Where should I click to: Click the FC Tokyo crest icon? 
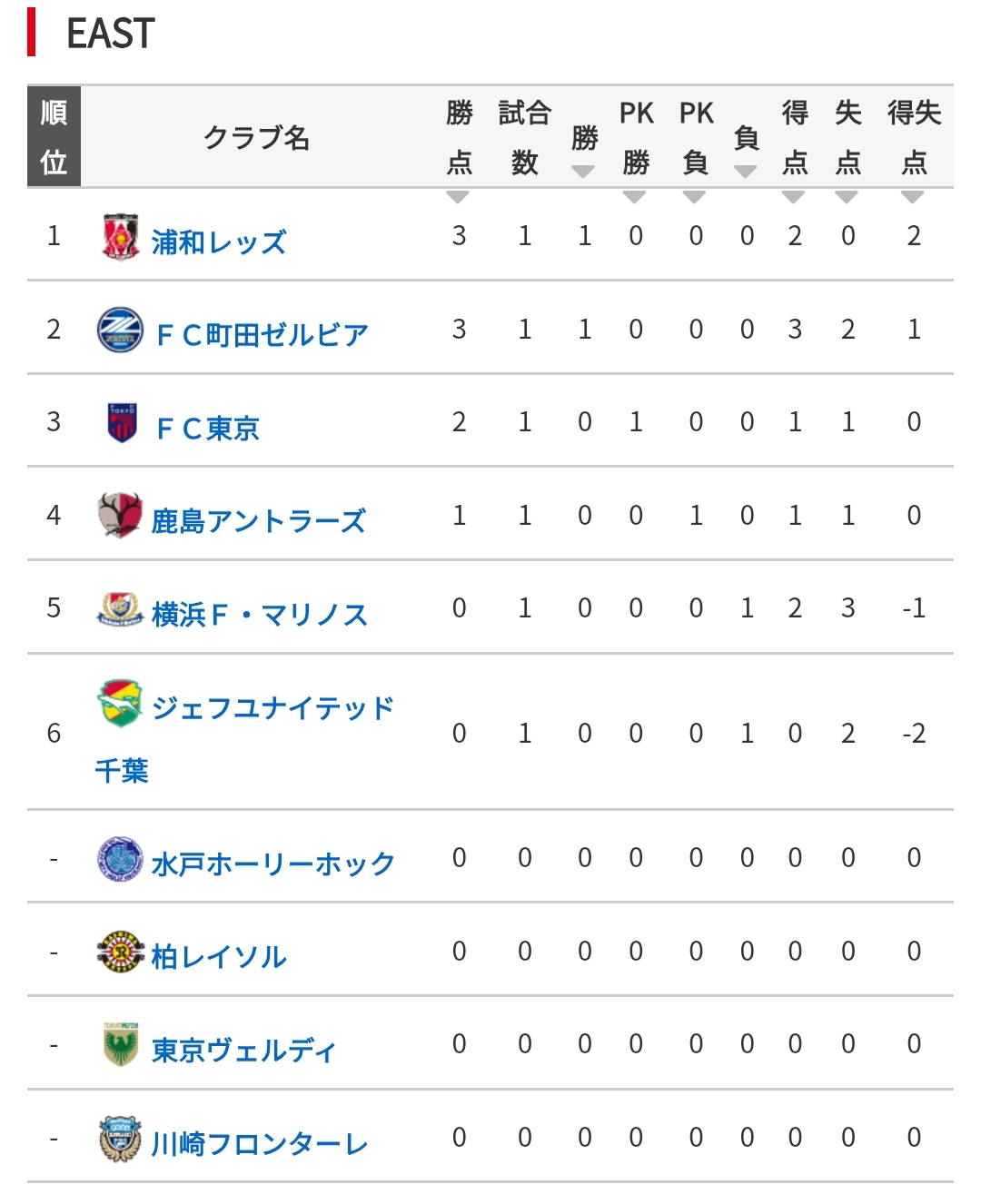pyautogui.click(x=122, y=423)
